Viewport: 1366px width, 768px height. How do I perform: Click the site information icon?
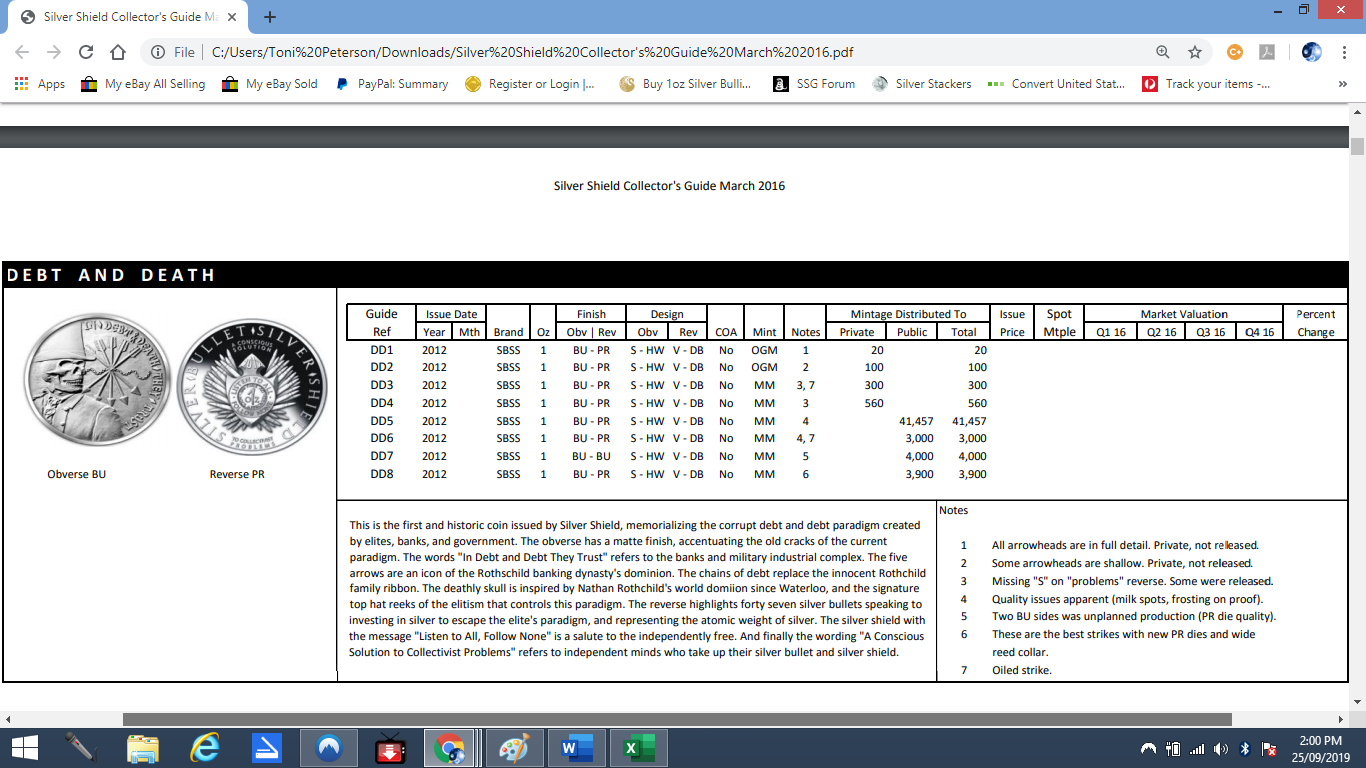(x=158, y=52)
